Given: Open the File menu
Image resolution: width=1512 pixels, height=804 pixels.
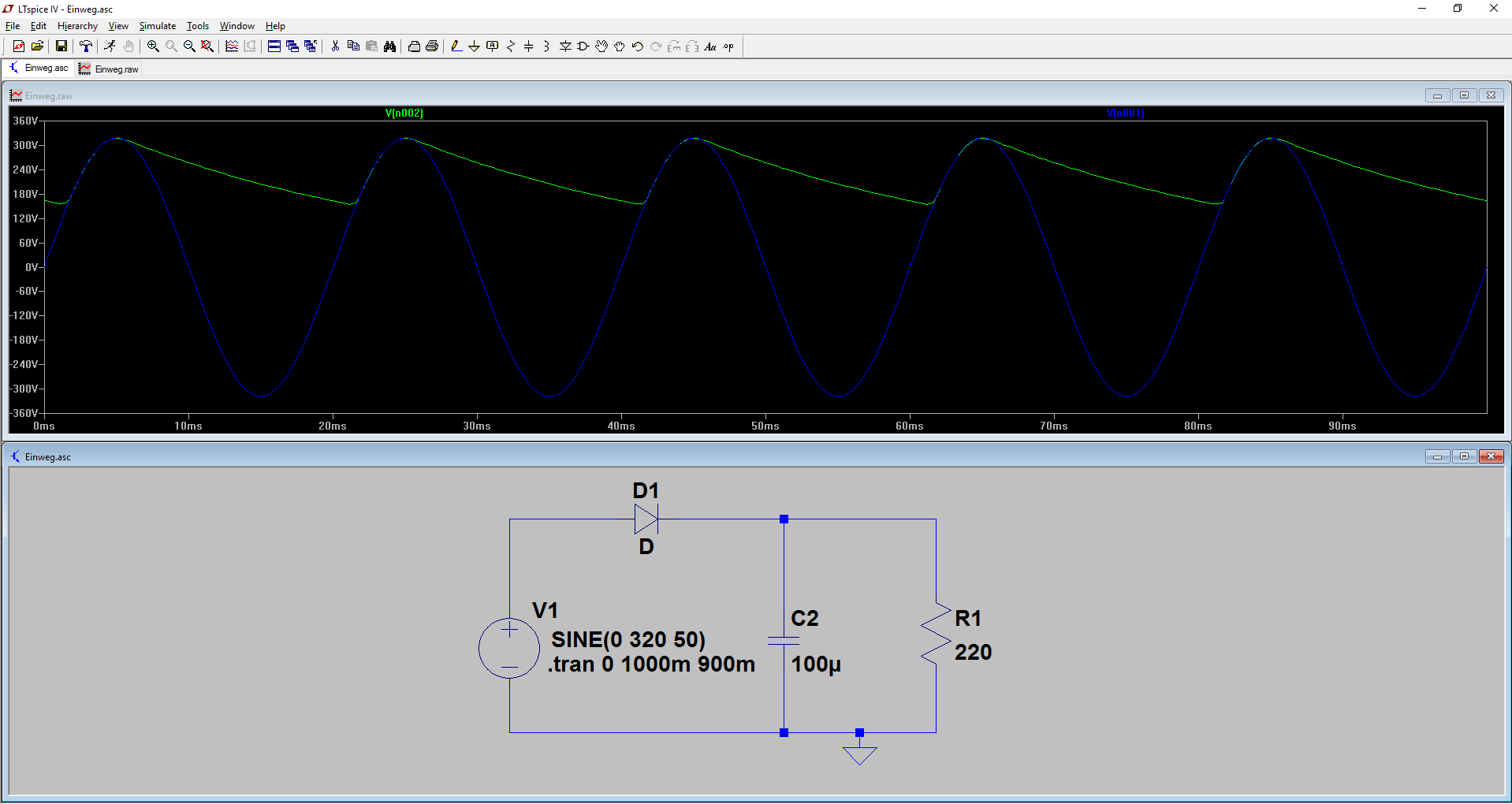Looking at the screenshot, I should pos(13,26).
